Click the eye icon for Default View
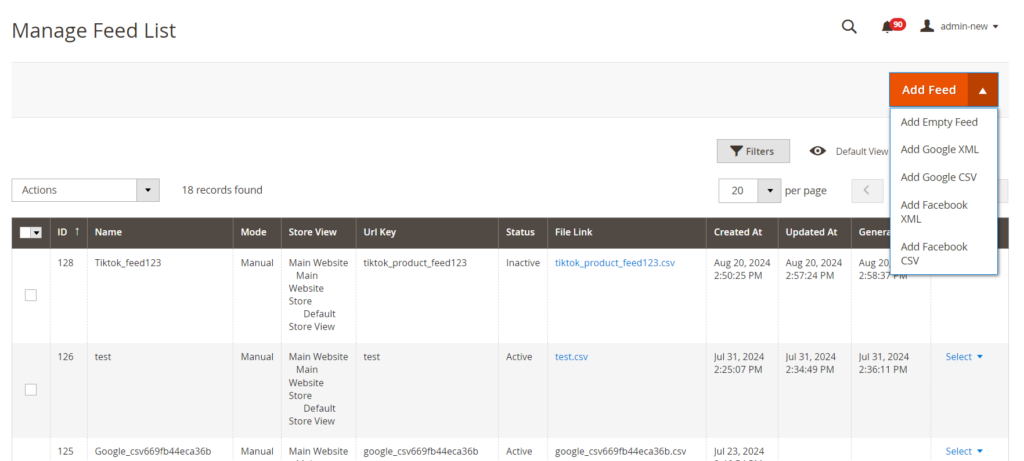This screenshot has width=1024, height=461. point(817,151)
